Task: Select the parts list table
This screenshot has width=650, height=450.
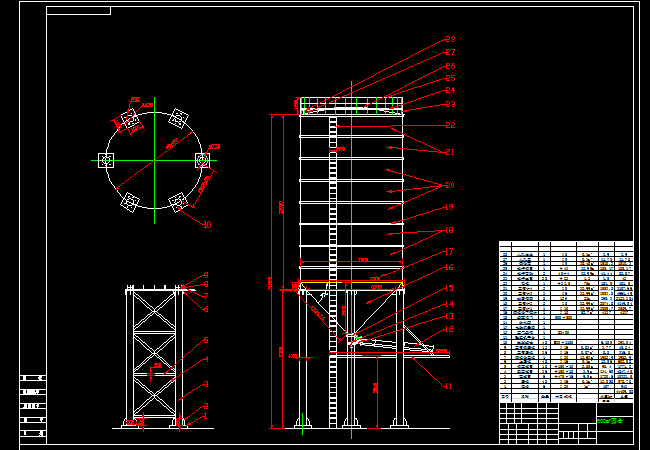Action: 566,320
